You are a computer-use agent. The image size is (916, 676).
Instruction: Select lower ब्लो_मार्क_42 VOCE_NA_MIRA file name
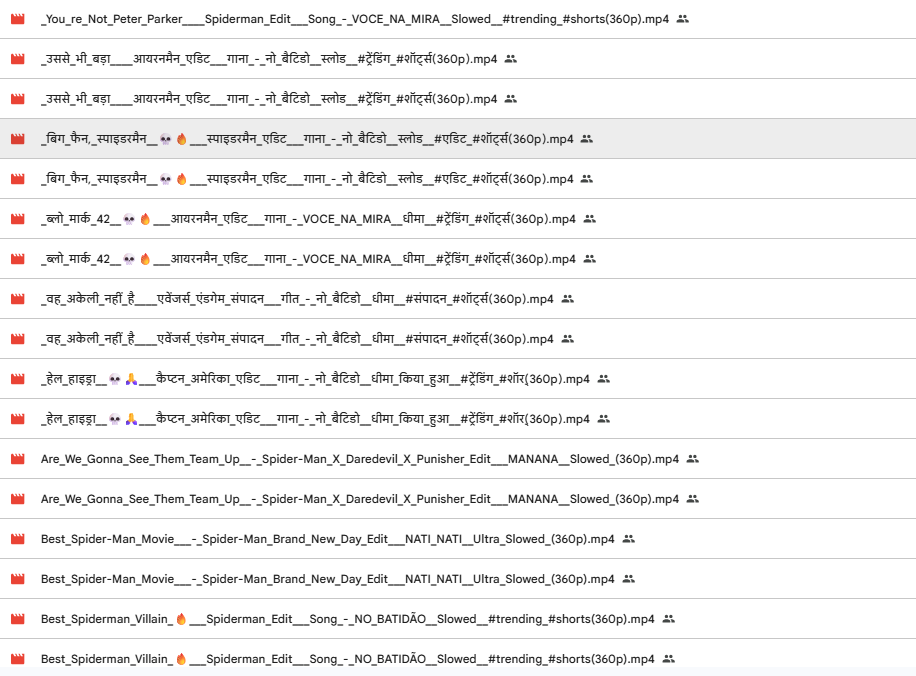coord(308,259)
